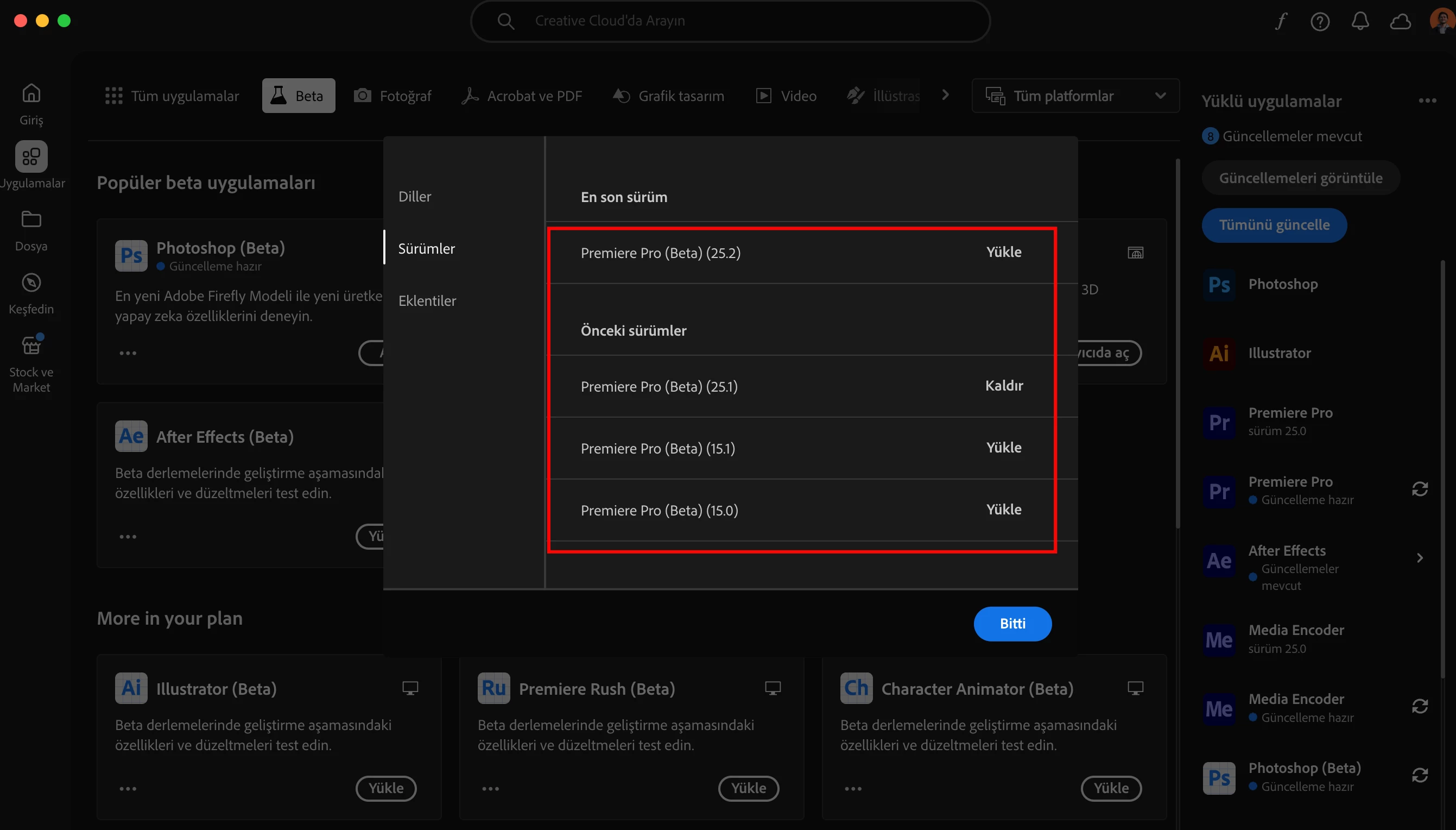Click the Illustrator icon in installed apps

[1219, 354]
